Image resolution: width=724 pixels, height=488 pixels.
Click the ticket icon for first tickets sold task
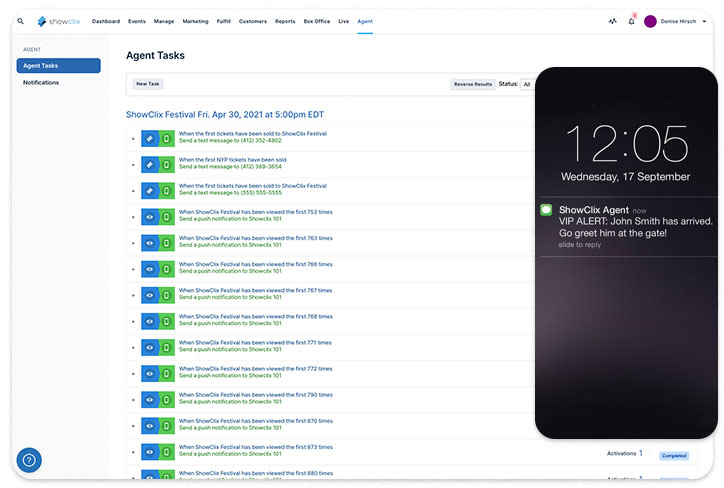149,138
